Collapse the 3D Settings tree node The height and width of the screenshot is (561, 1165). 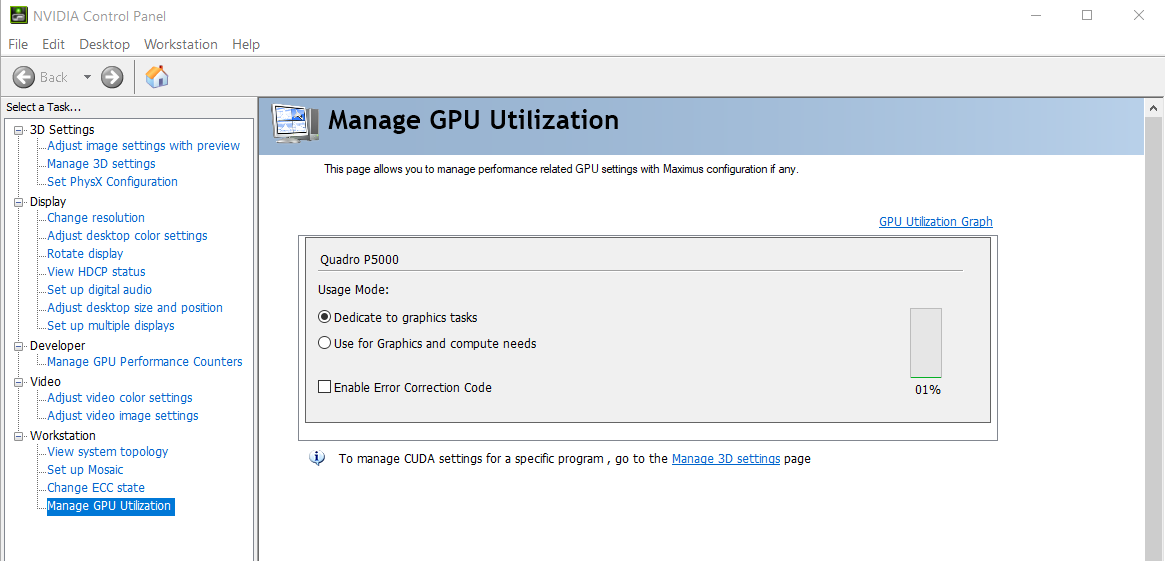pos(18,130)
